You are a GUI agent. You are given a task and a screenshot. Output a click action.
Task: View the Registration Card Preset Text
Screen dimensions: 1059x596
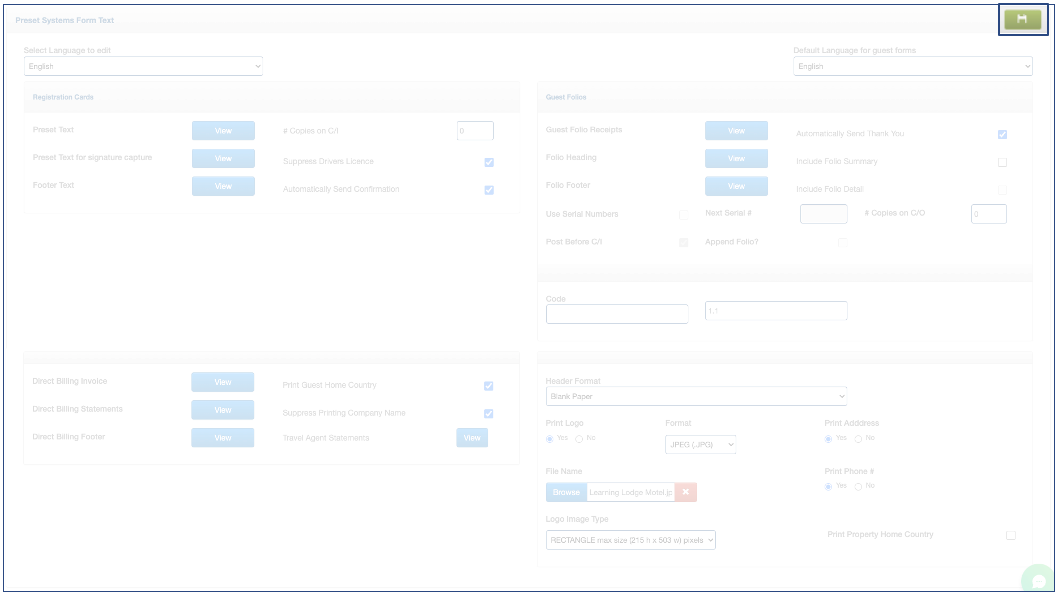click(x=223, y=130)
